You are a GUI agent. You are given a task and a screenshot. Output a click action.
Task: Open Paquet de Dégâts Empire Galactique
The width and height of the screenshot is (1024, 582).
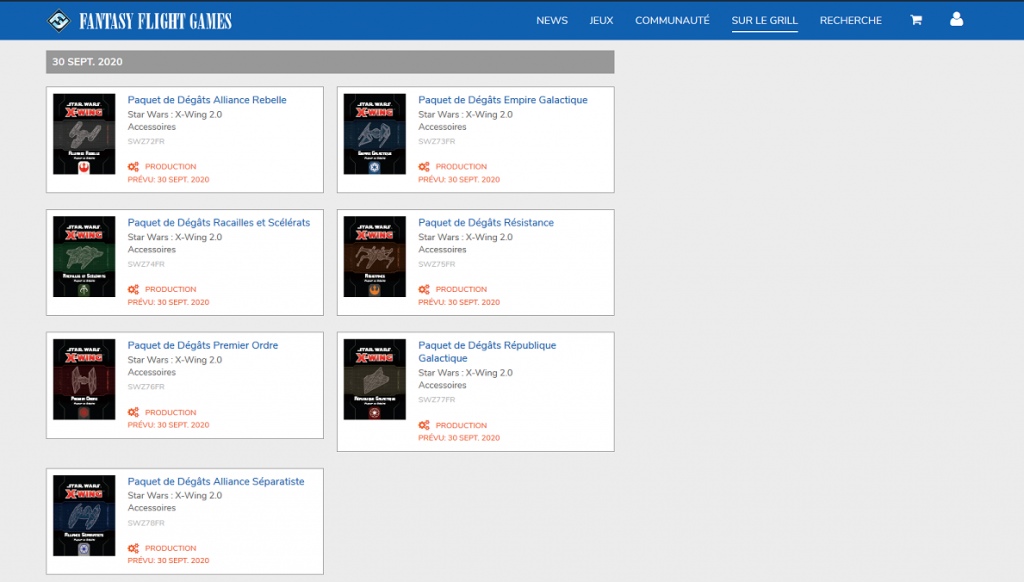pos(503,100)
